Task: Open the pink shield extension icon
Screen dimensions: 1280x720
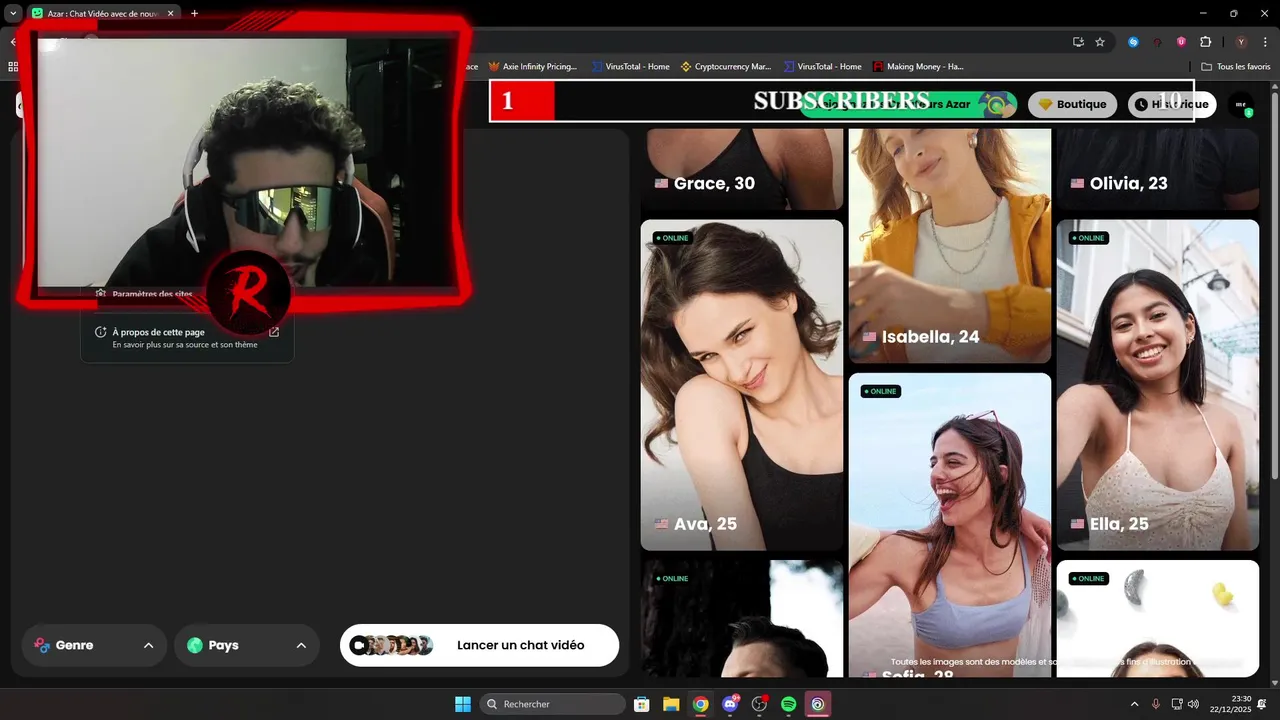Action: (1181, 42)
